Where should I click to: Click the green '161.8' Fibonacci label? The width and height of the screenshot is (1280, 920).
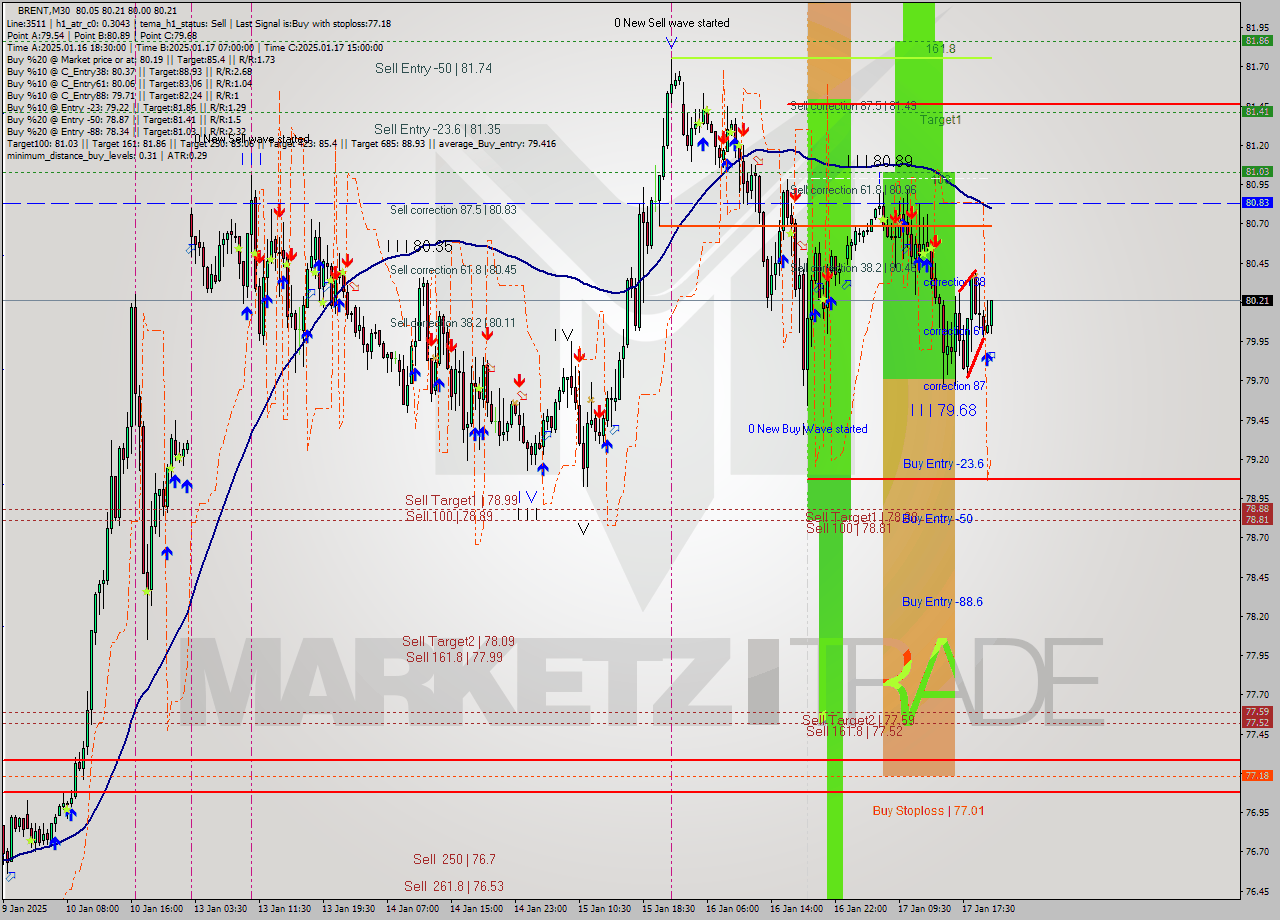[940, 48]
